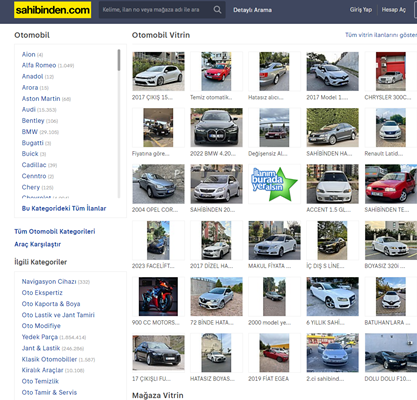Open the 2017 ÇIKIŞ 15 listing thumbnail
This screenshot has width=417, height=400.
pyautogui.click(x=158, y=71)
